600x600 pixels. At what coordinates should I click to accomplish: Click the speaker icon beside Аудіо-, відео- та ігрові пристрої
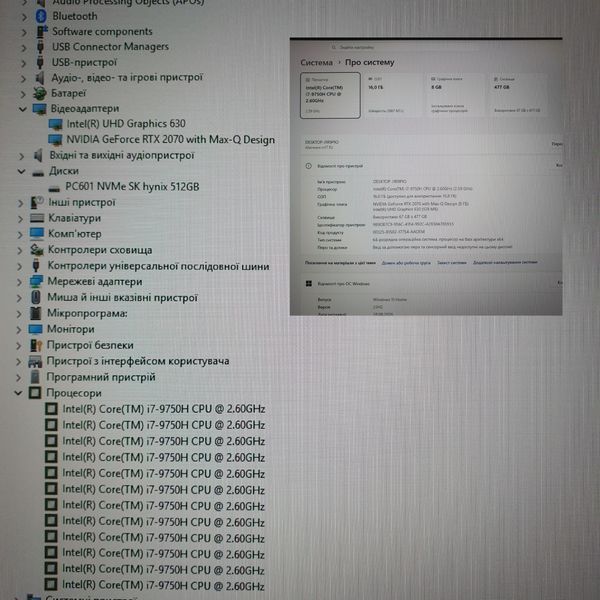click(x=40, y=78)
